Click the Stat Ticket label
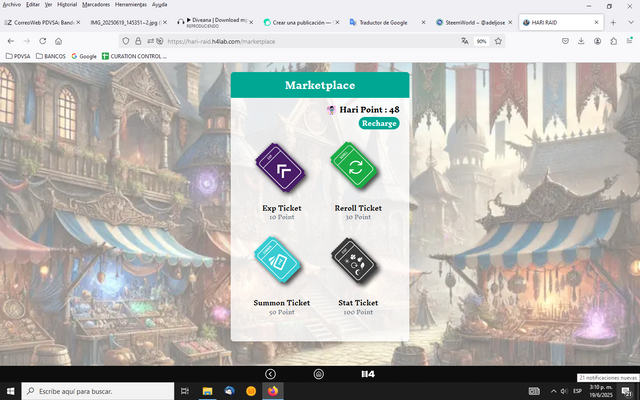 click(x=358, y=303)
